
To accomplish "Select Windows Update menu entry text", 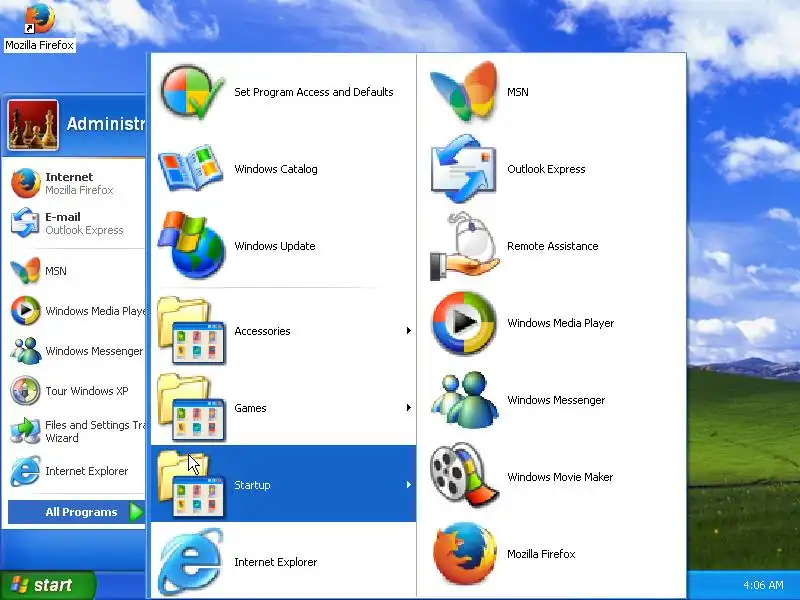I will (274, 246).
